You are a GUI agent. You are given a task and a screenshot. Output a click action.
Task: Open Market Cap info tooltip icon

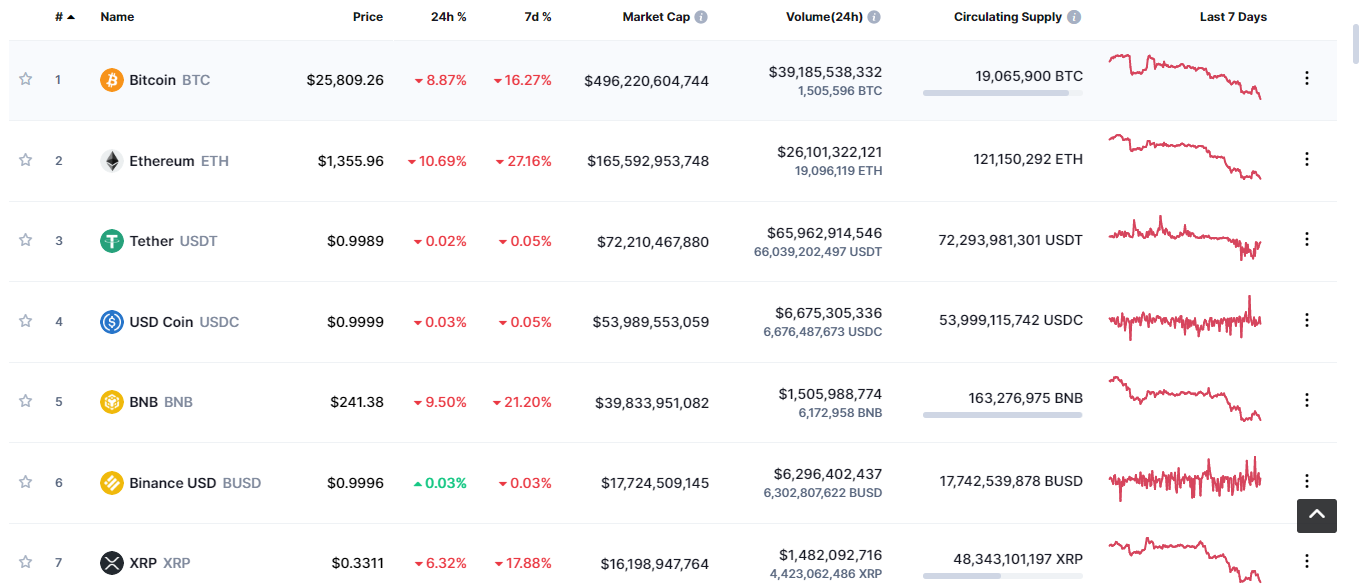701,17
